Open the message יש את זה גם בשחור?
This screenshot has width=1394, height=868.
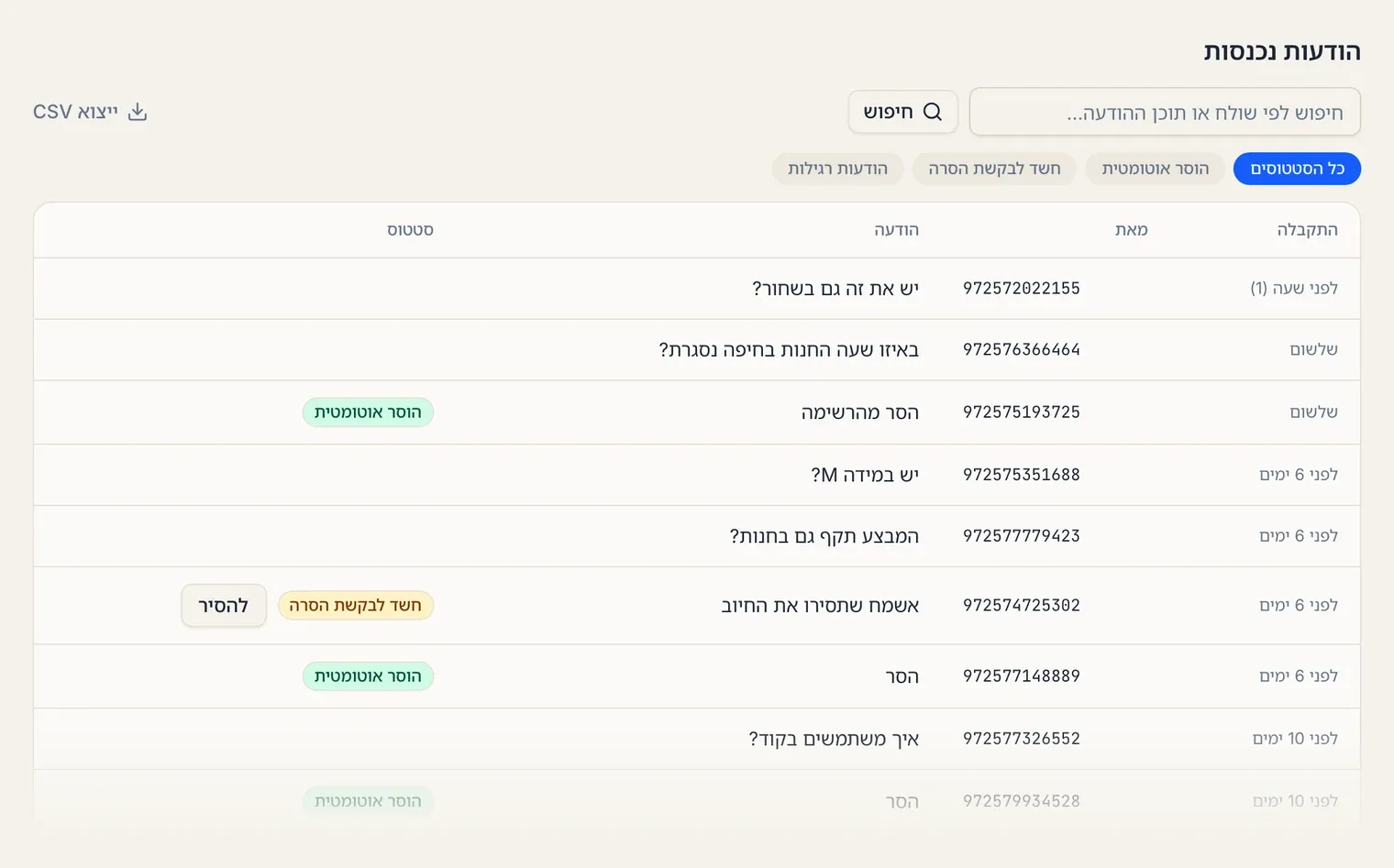point(835,289)
